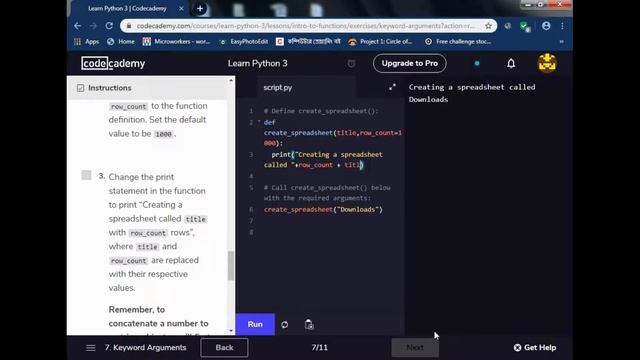This screenshot has width=640, height=360.
Task: Open the Chrome profile account icon
Action: pos(546,26)
